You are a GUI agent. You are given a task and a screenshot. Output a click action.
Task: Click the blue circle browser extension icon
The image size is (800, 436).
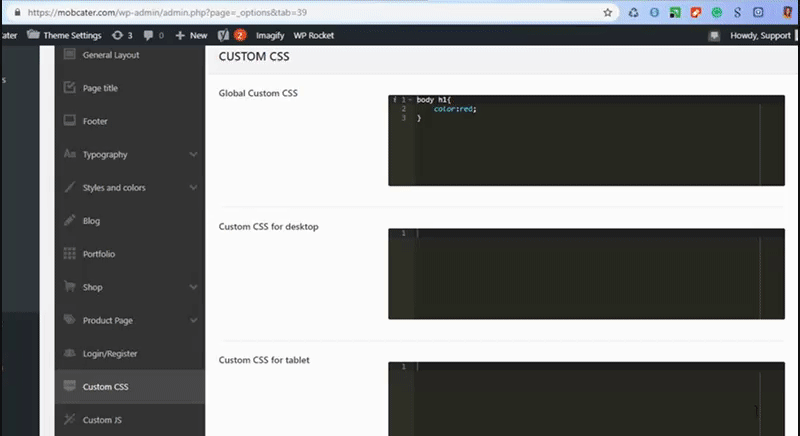[654, 13]
